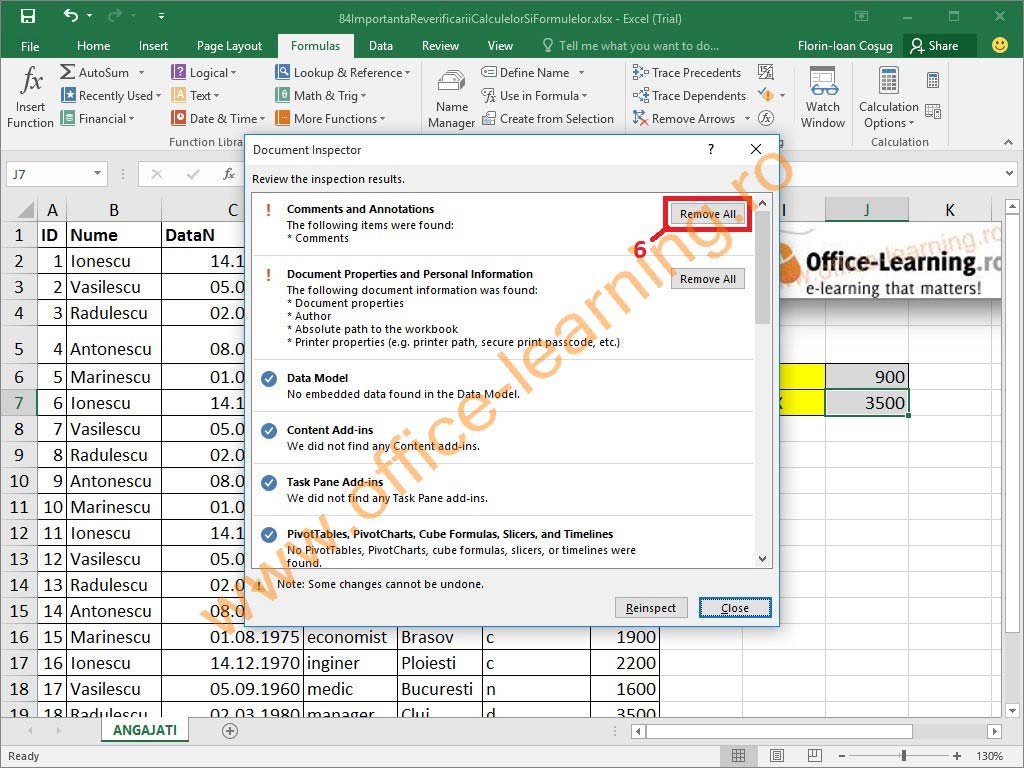The width and height of the screenshot is (1024, 768).
Task: Toggle the Show Formulas icon
Action: click(765, 72)
